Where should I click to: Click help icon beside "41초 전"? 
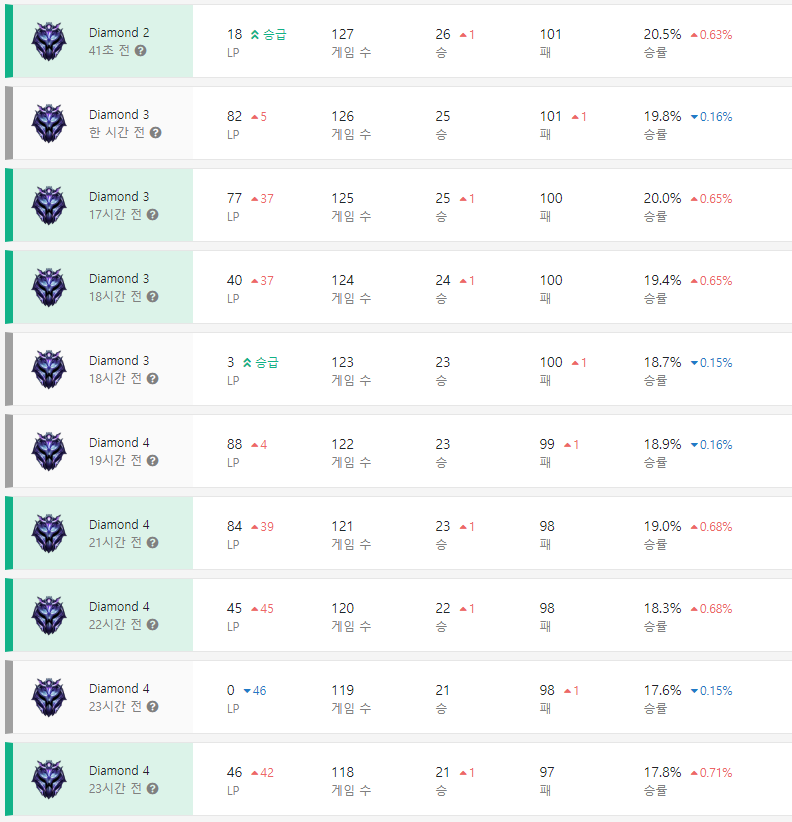tap(141, 50)
